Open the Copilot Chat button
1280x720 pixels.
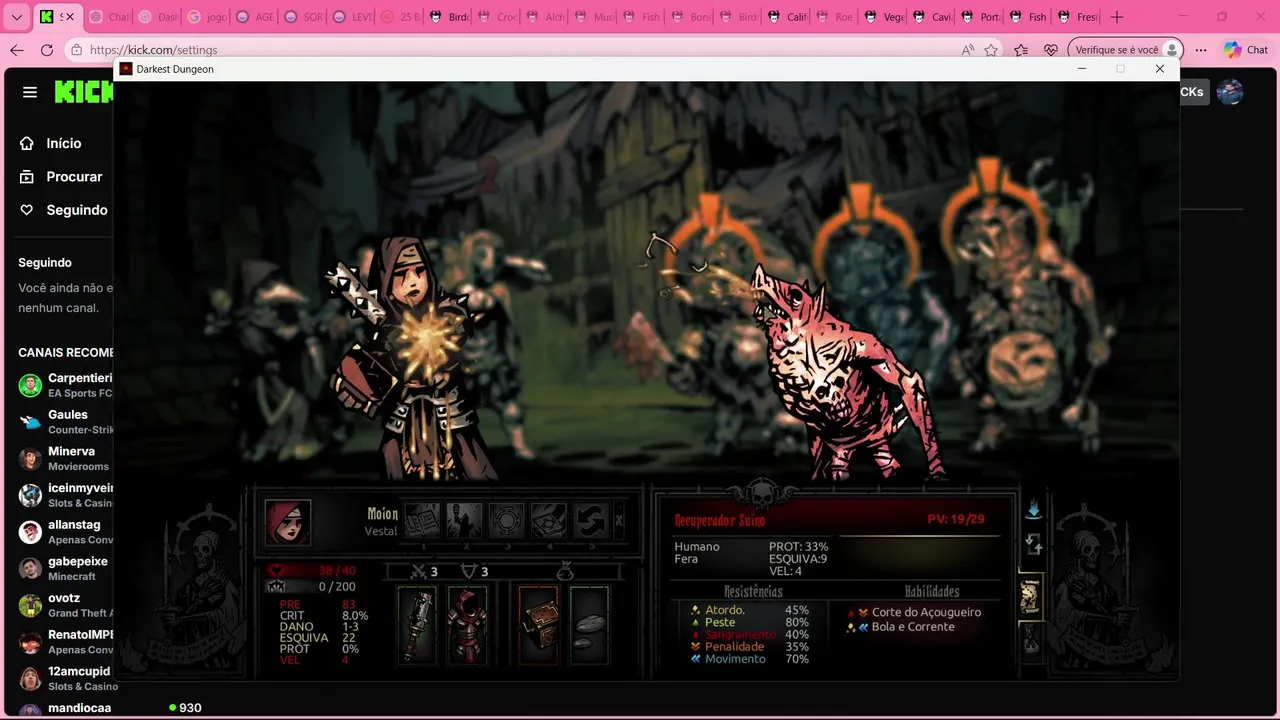tap(1245, 50)
